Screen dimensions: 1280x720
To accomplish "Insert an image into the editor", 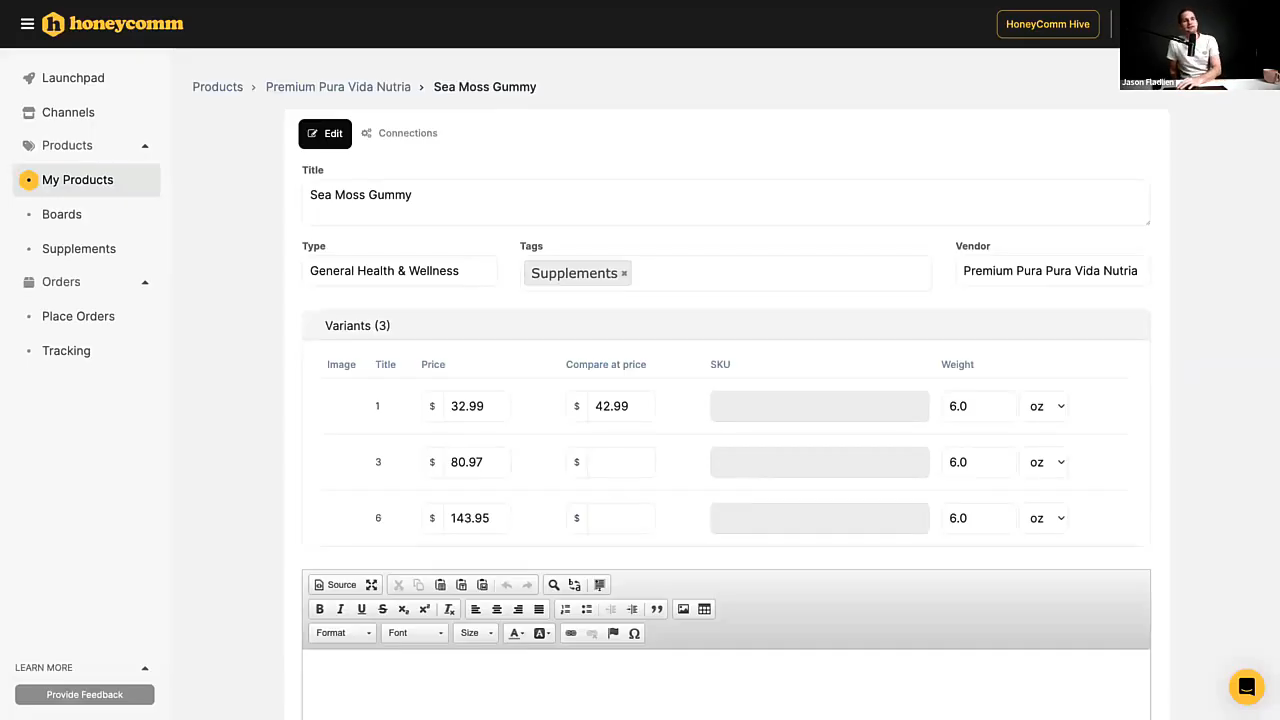I will click(x=684, y=609).
